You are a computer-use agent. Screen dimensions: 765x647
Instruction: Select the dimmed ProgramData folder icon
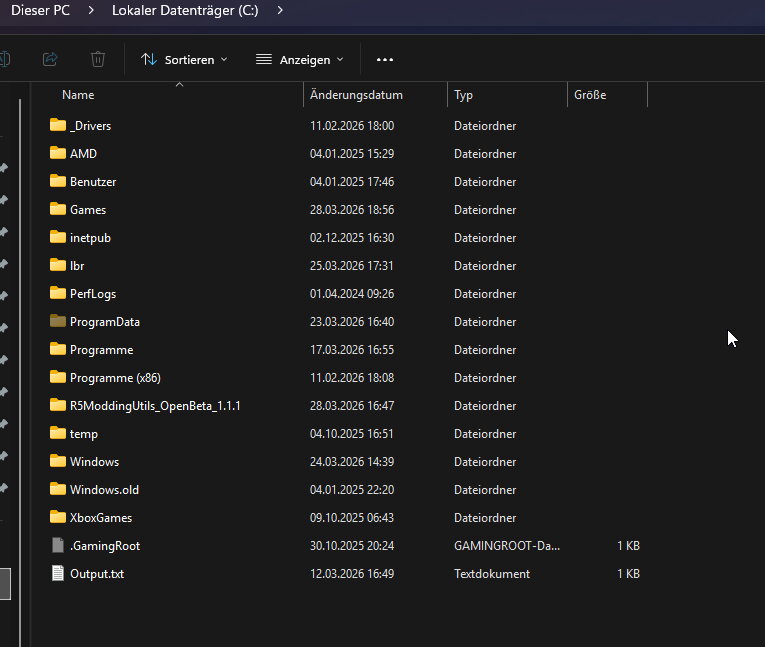(x=57, y=322)
